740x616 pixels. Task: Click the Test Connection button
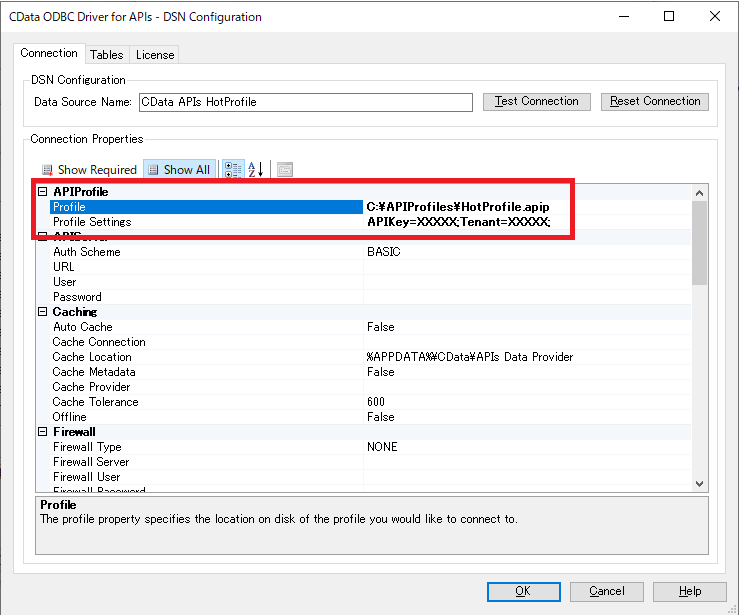click(x=537, y=101)
